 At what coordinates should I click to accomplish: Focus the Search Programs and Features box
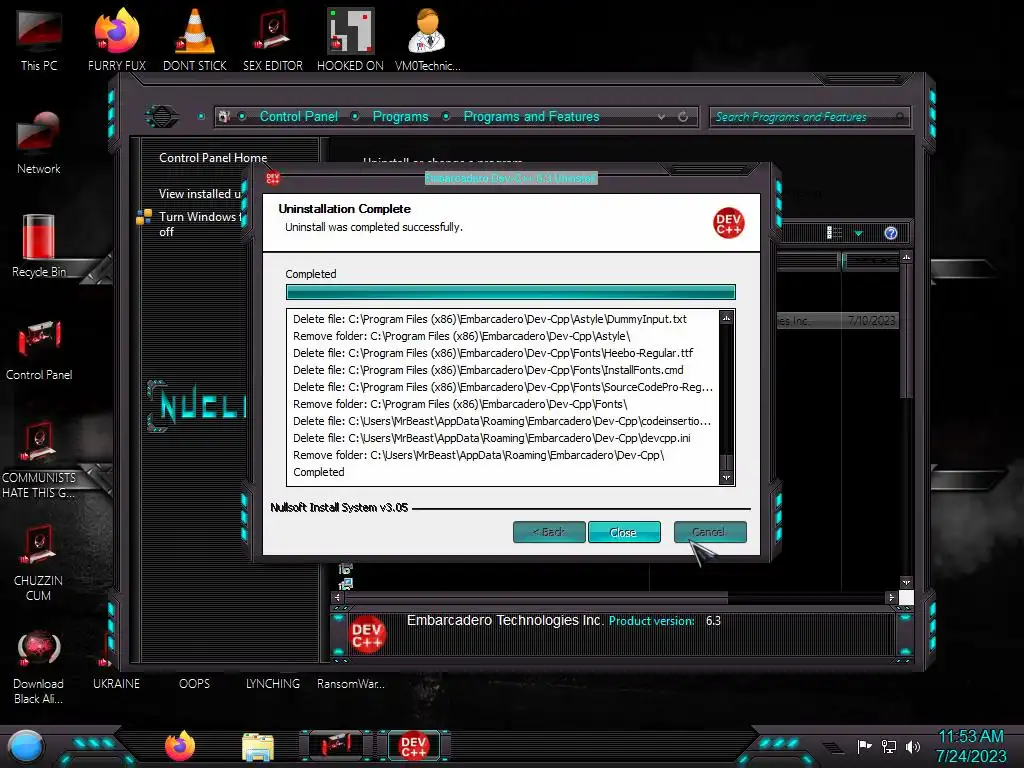[809, 117]
